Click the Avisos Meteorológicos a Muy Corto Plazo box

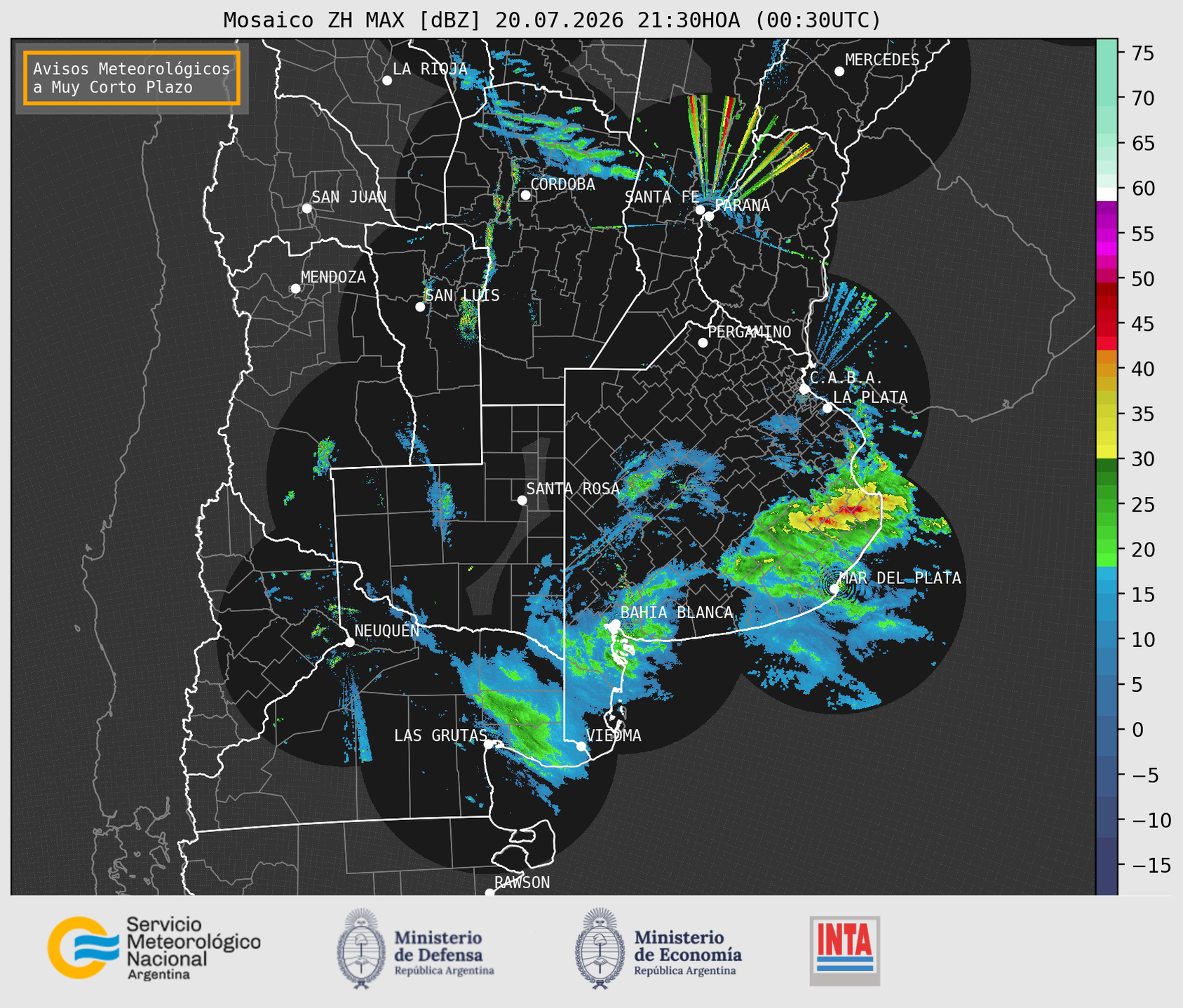click(x=132, y=78)
